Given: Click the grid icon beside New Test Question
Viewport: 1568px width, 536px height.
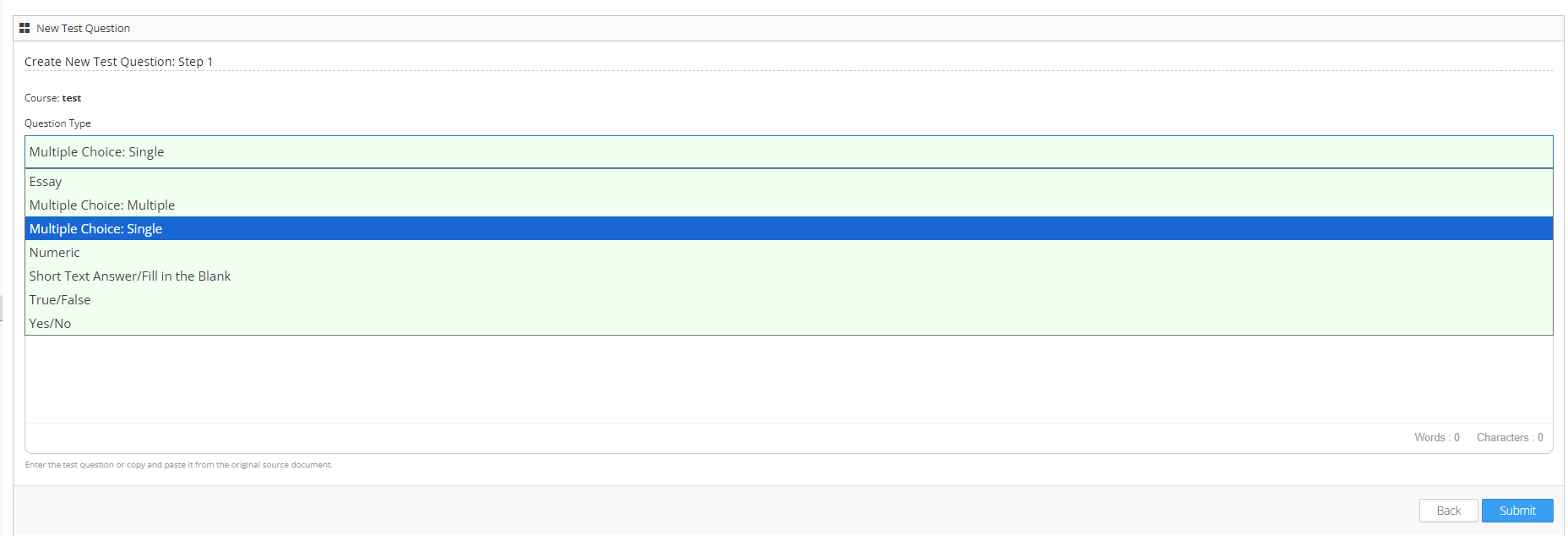Looking at the screenshot, I should (24, 29).
